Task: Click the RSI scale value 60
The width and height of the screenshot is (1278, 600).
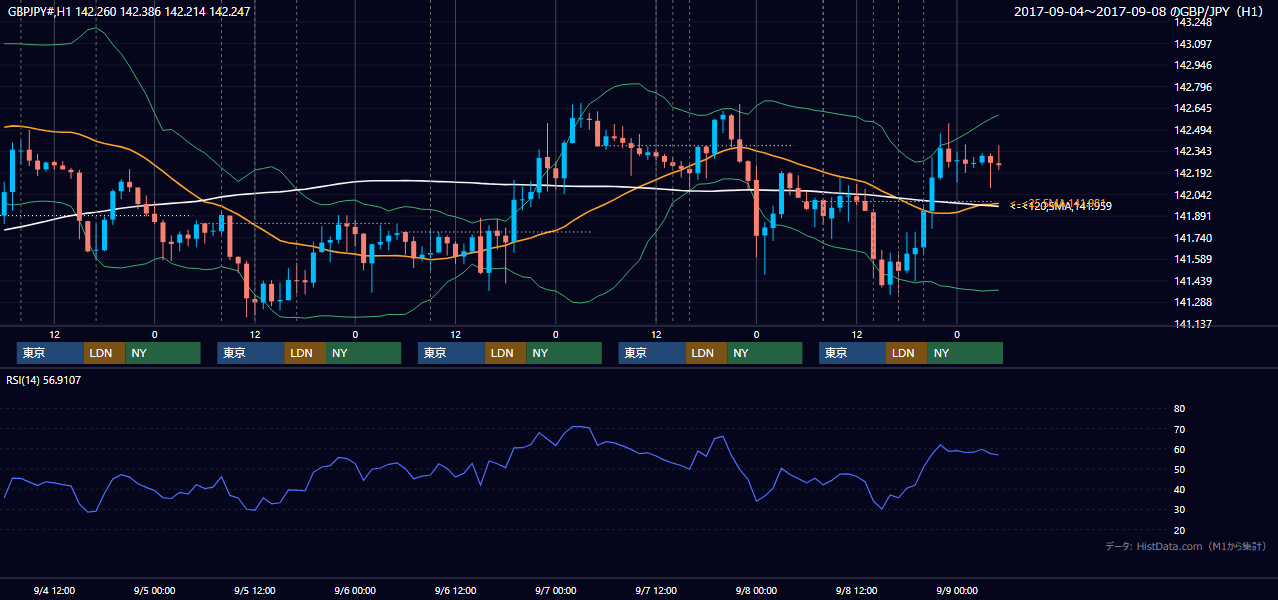Action: click(1179, 449)
